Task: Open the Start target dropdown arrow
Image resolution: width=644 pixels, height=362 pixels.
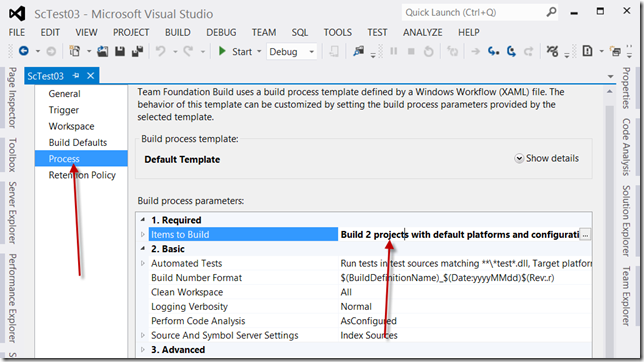Action: (x=259, y=52)
